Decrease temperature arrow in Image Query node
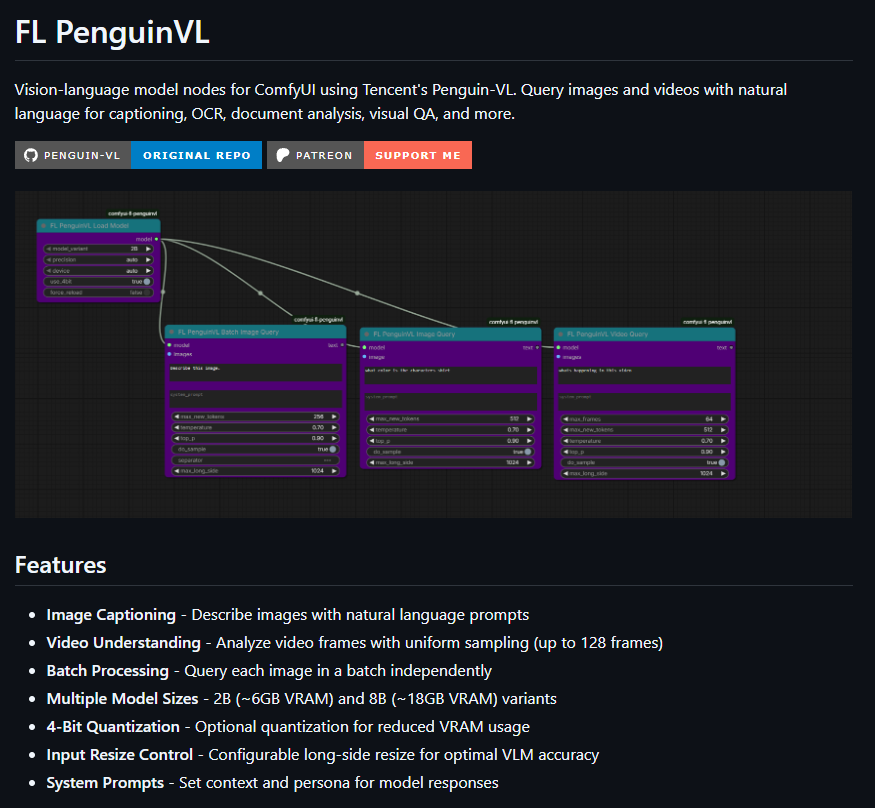Viewport: 875px width, 808px height. click(372, 430)
